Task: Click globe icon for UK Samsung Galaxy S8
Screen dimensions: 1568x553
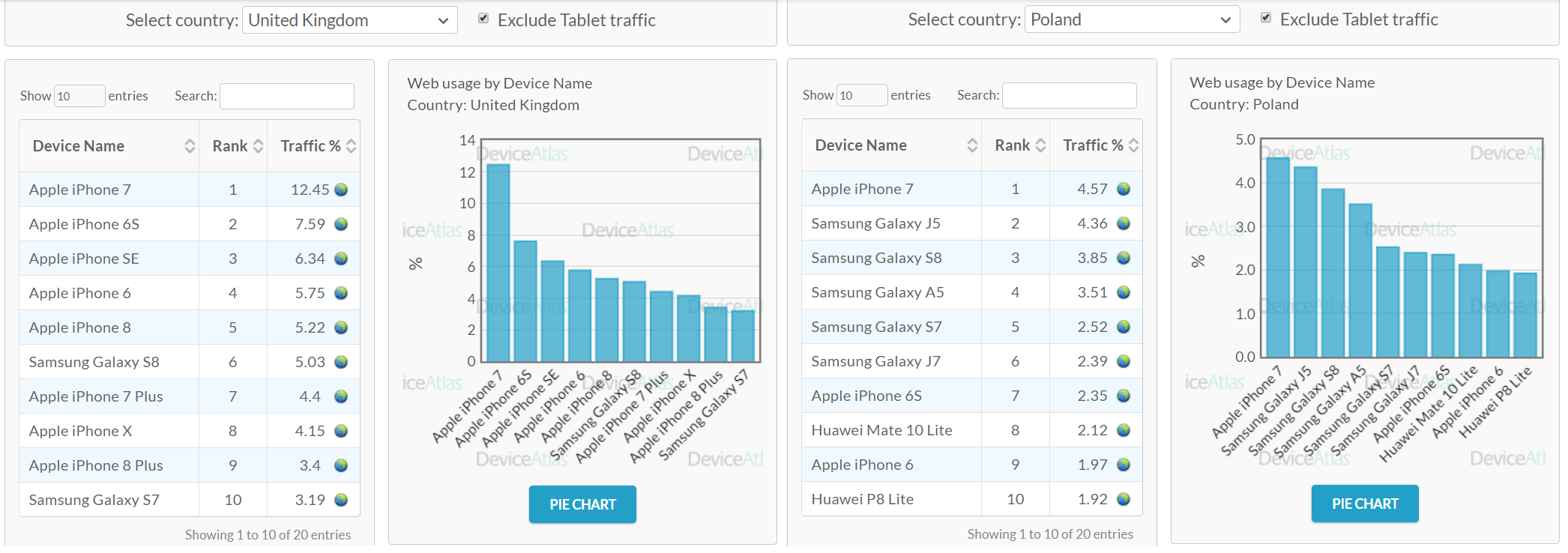Action: tap(341, 362)
